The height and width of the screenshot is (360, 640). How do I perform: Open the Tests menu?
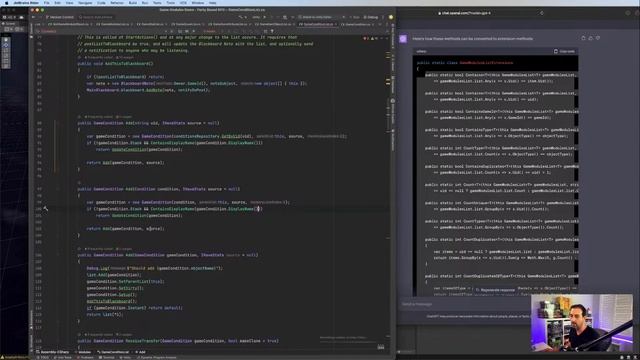pyautogui.click(x=157, y=3)
